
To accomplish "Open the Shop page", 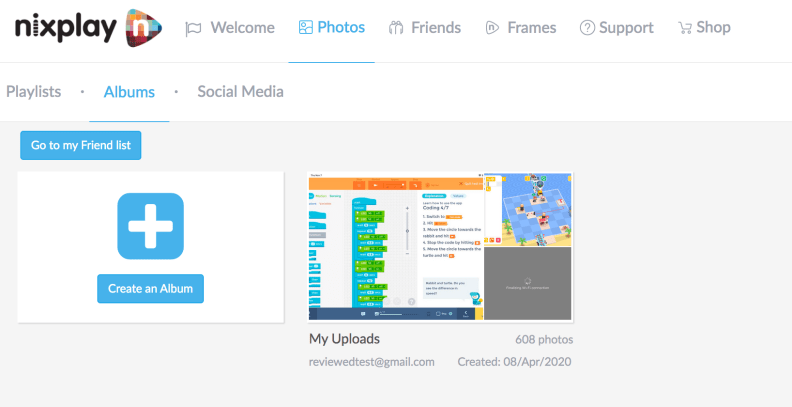I will pos(713,27).
